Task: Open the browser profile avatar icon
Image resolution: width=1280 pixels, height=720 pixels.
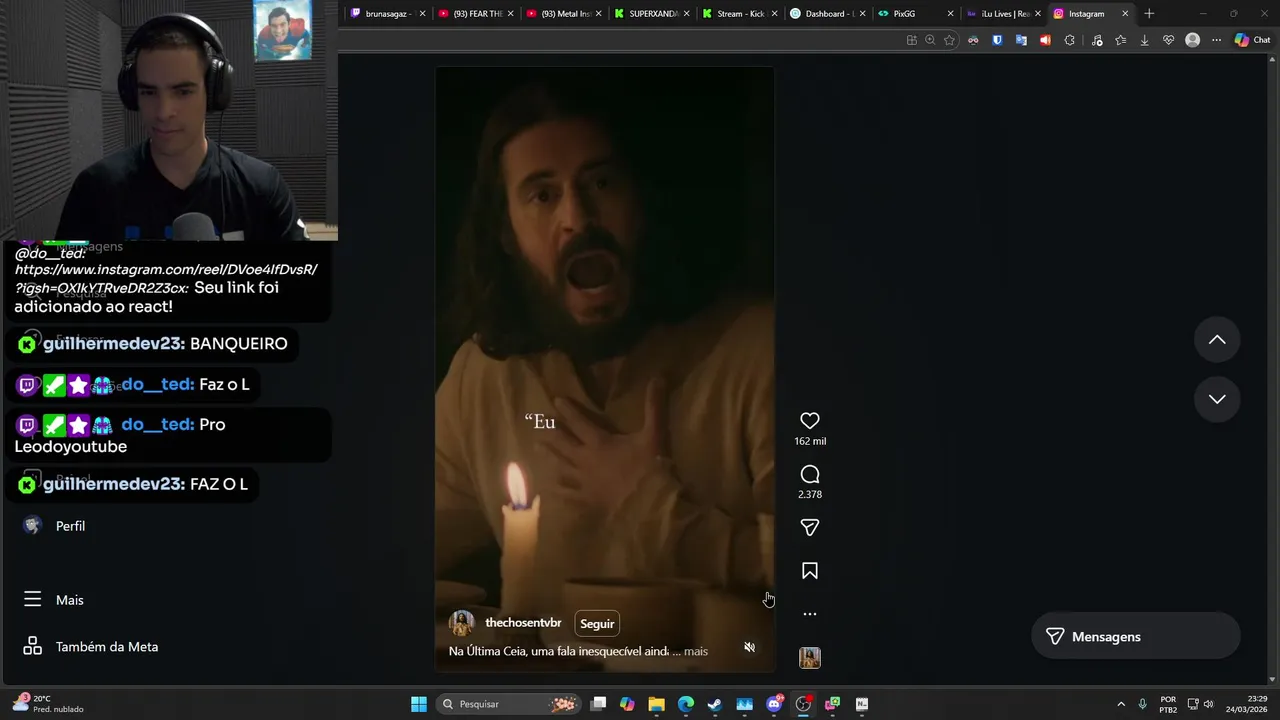Action: pos(1192,40)
